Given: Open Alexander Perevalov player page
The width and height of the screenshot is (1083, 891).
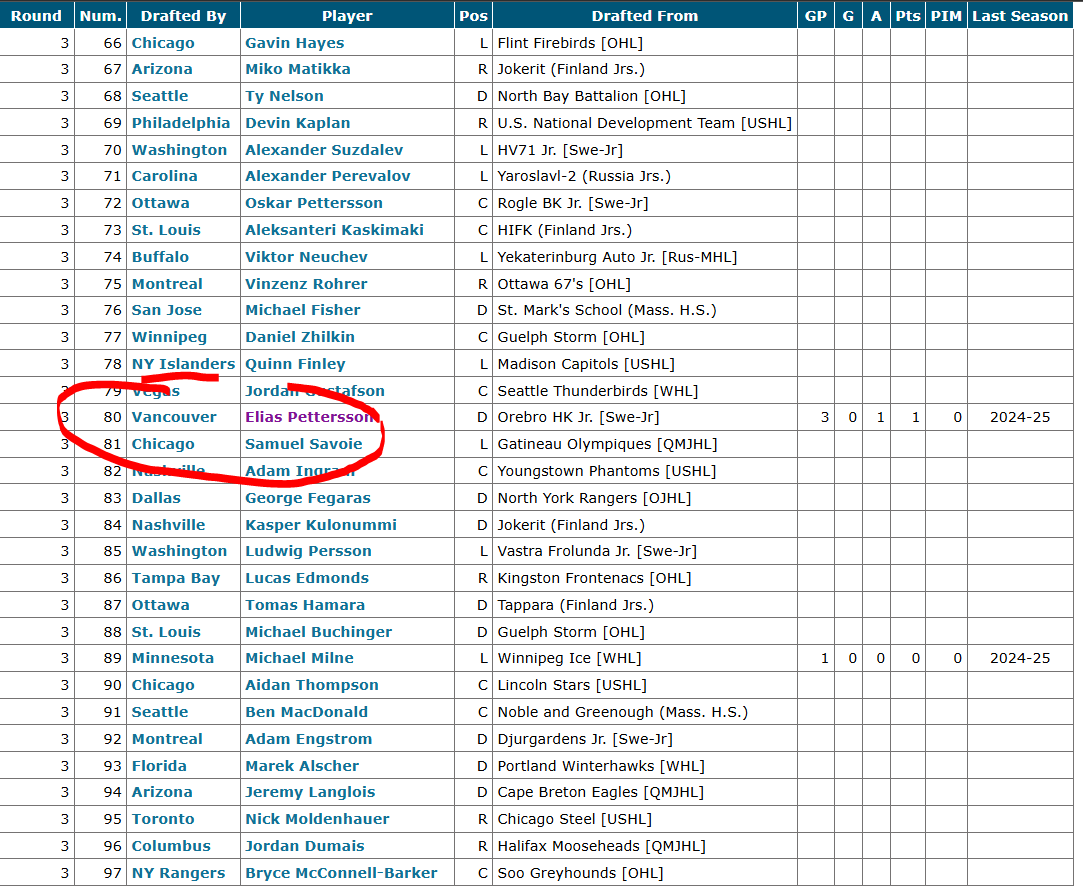Looking at the screenshot, I should coord(327,176).
